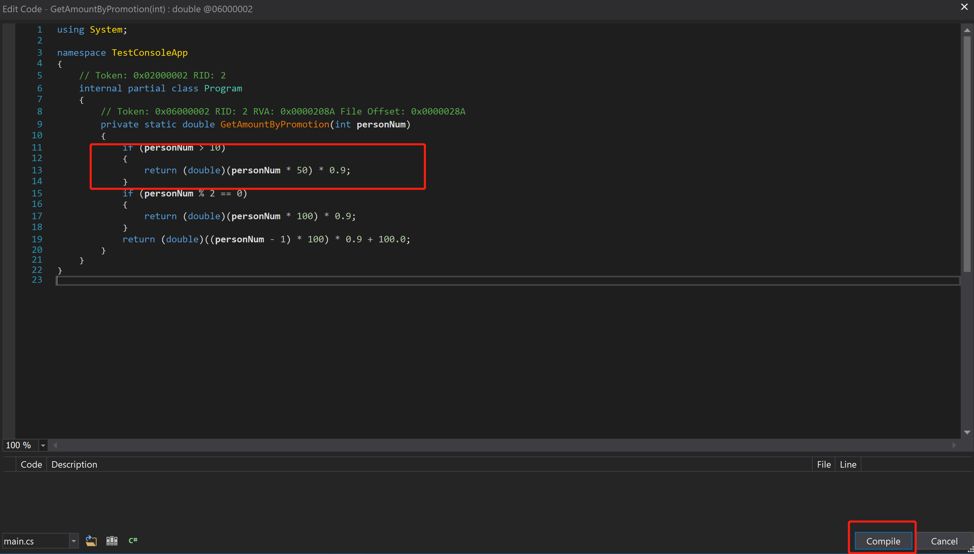974x554 pixels.
Task: Expand the main.cs file selector dropdown
Action: click(x=73, y=541)
